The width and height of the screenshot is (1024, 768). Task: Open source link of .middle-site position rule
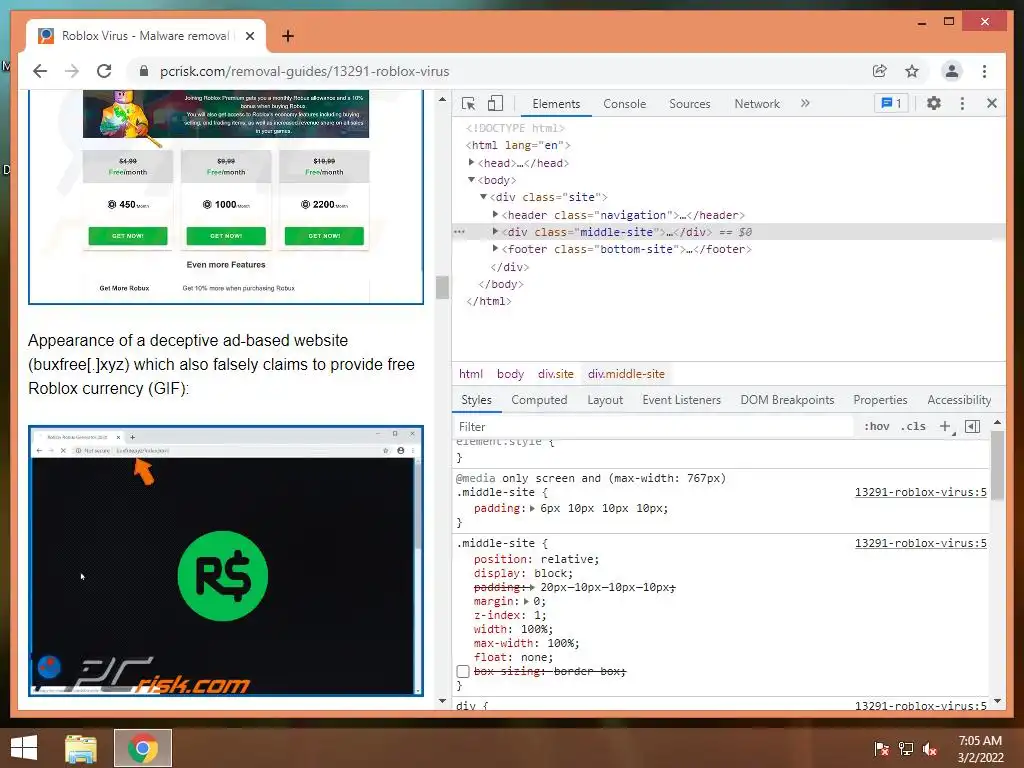(x=920, y=543)
